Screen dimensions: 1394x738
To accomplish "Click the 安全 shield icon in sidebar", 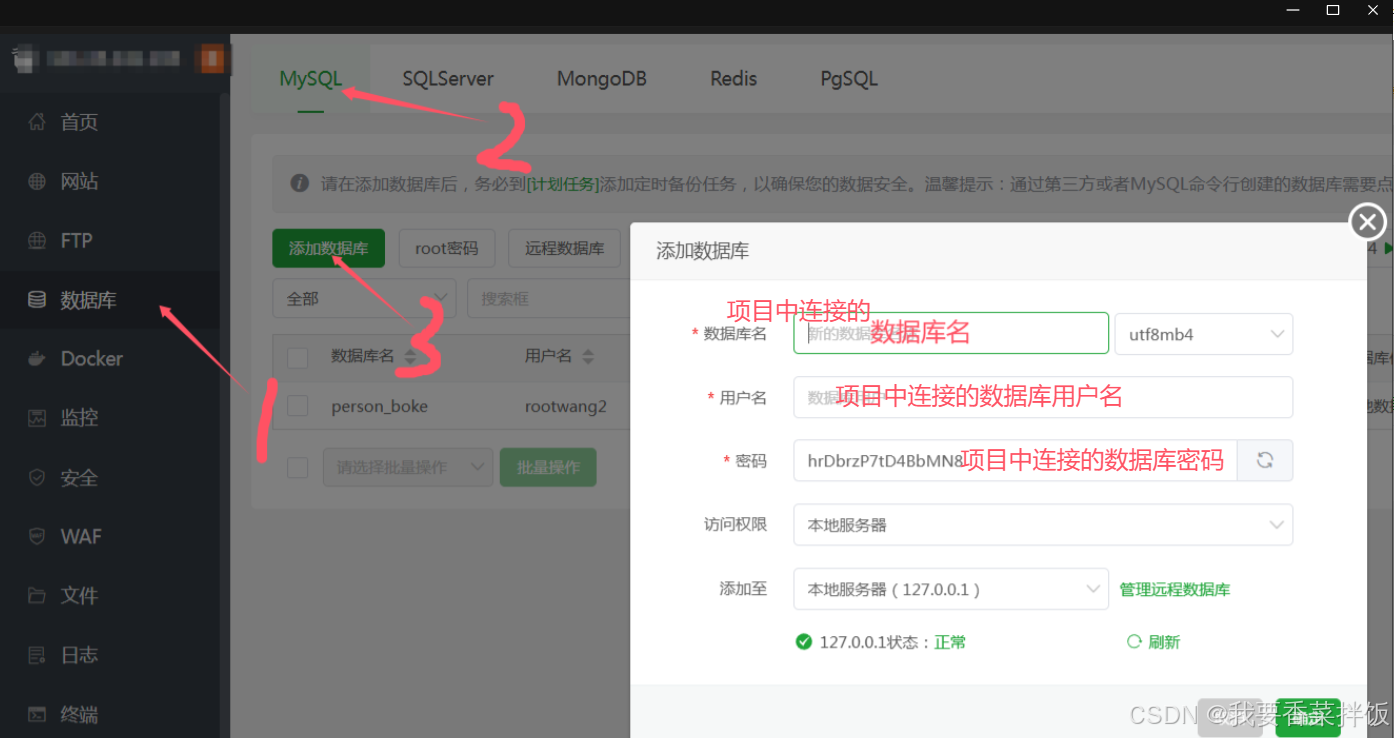I will pyautogui.click(x=37, y=478).
